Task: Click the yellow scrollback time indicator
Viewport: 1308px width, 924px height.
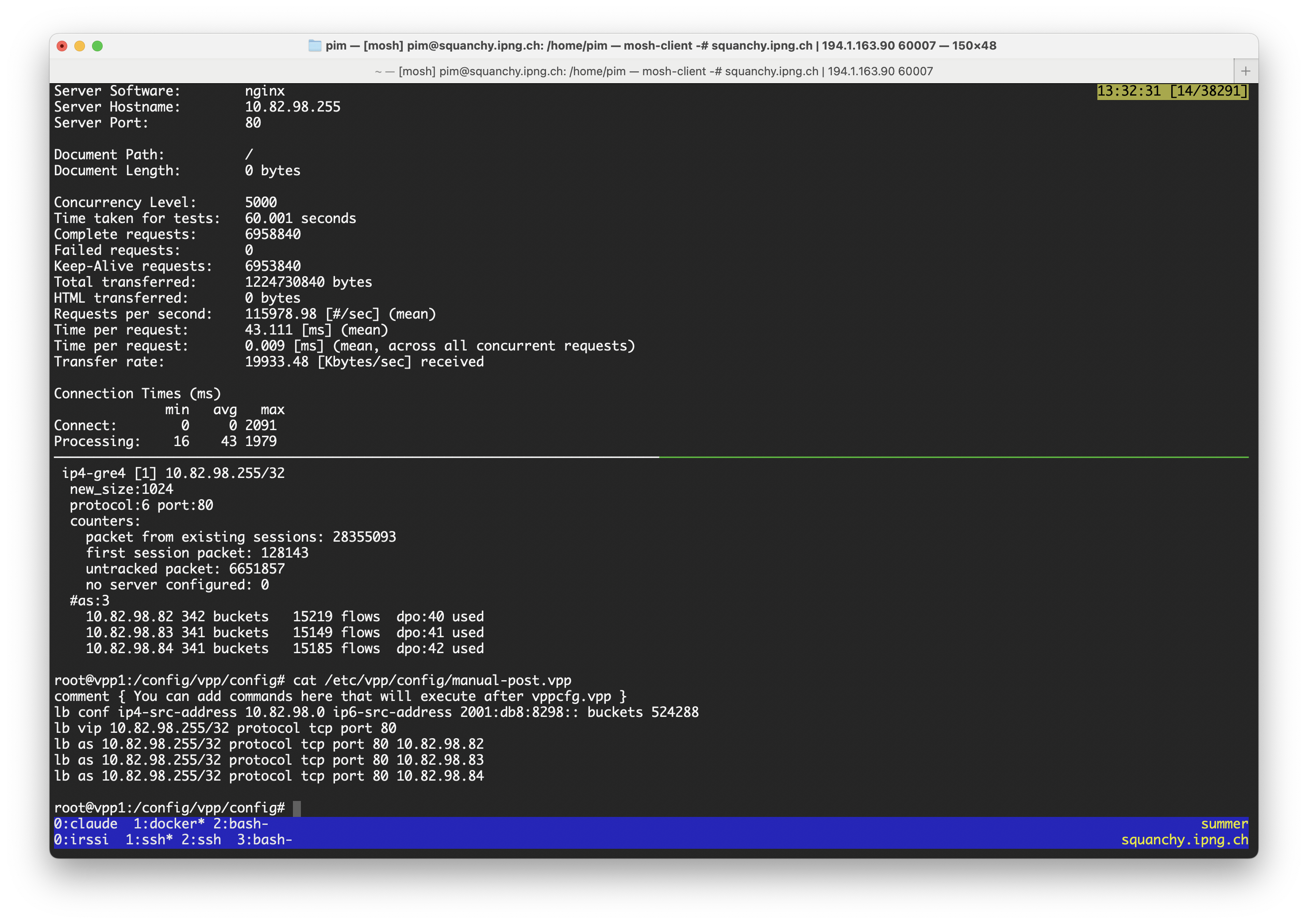Action: click(x=1172, y=91)
